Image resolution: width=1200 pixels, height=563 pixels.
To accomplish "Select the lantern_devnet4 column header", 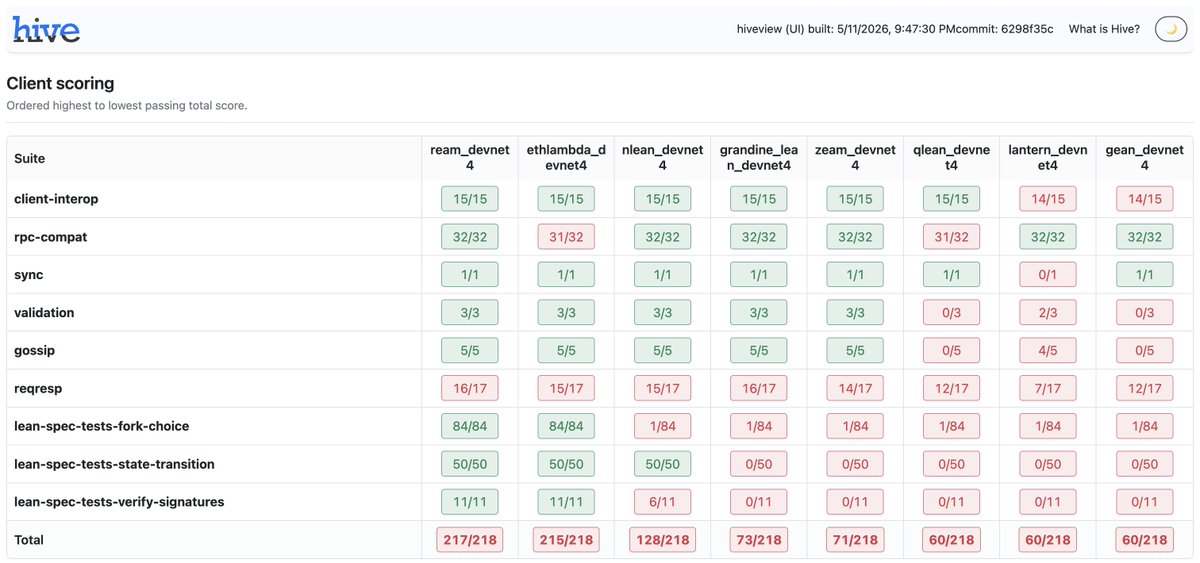I will point(1047,158).
